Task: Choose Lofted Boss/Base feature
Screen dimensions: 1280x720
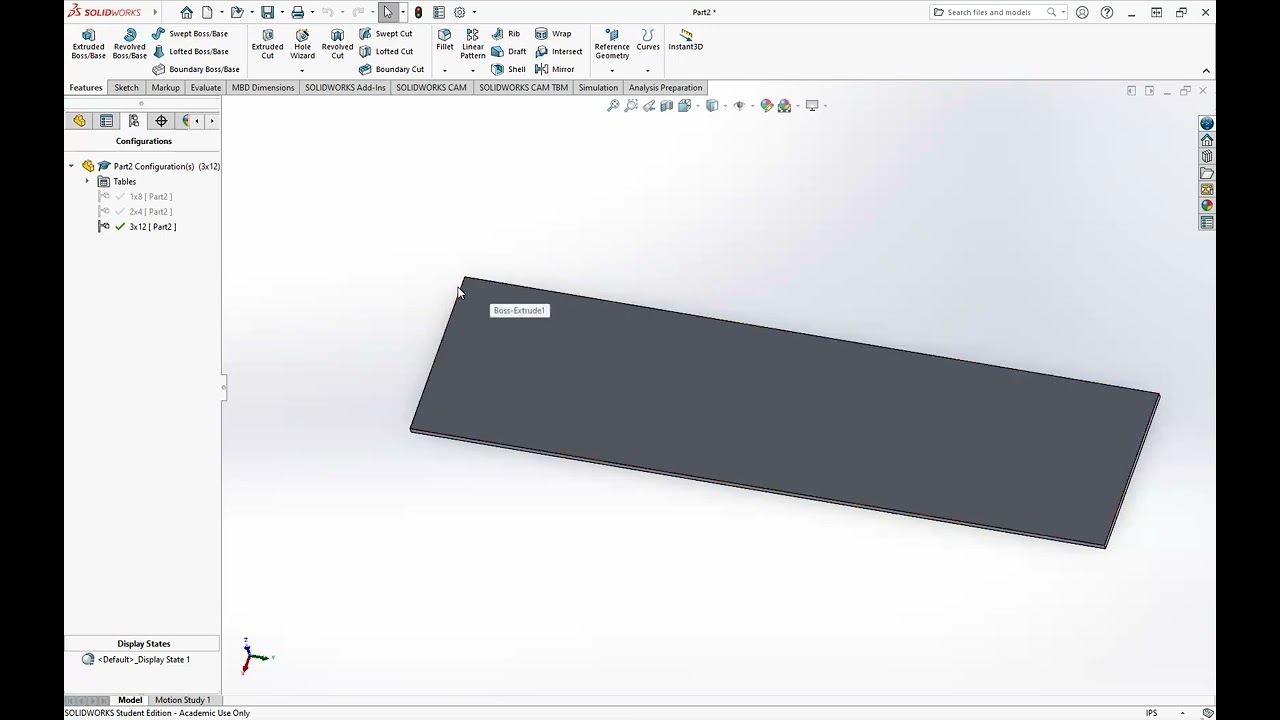Action: click(x=190, y=51)
